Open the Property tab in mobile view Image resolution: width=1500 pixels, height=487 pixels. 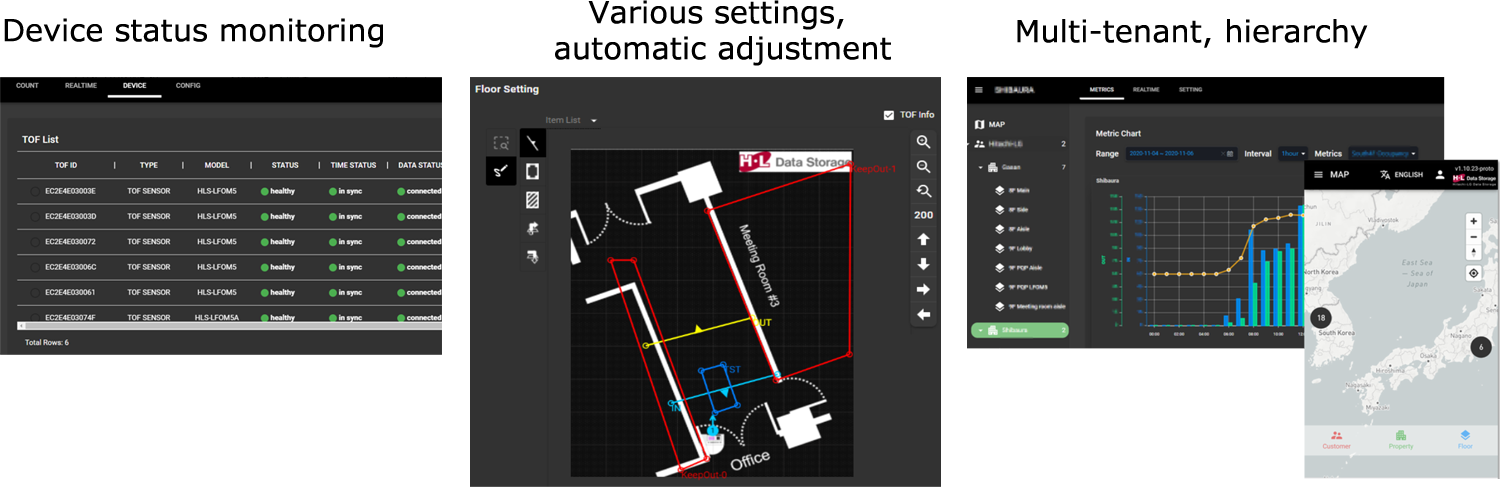click(1400, 440)
